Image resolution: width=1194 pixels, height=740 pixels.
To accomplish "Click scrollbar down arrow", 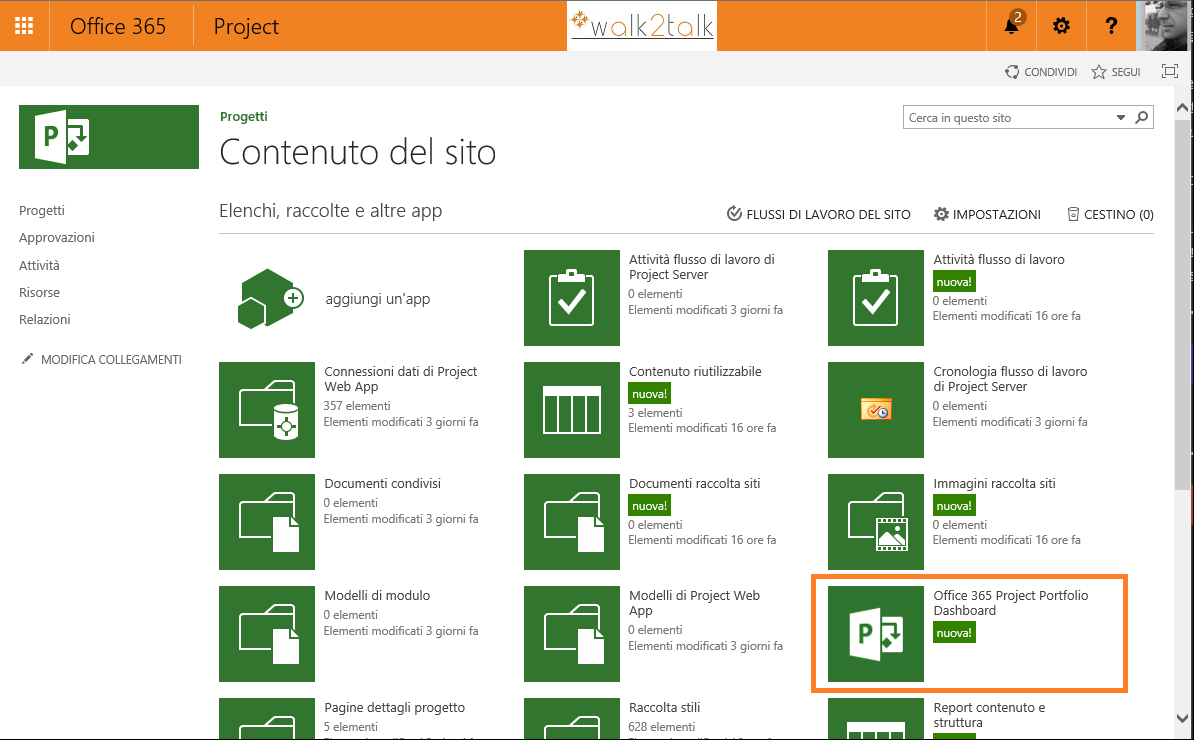I will click(1183, 718).
